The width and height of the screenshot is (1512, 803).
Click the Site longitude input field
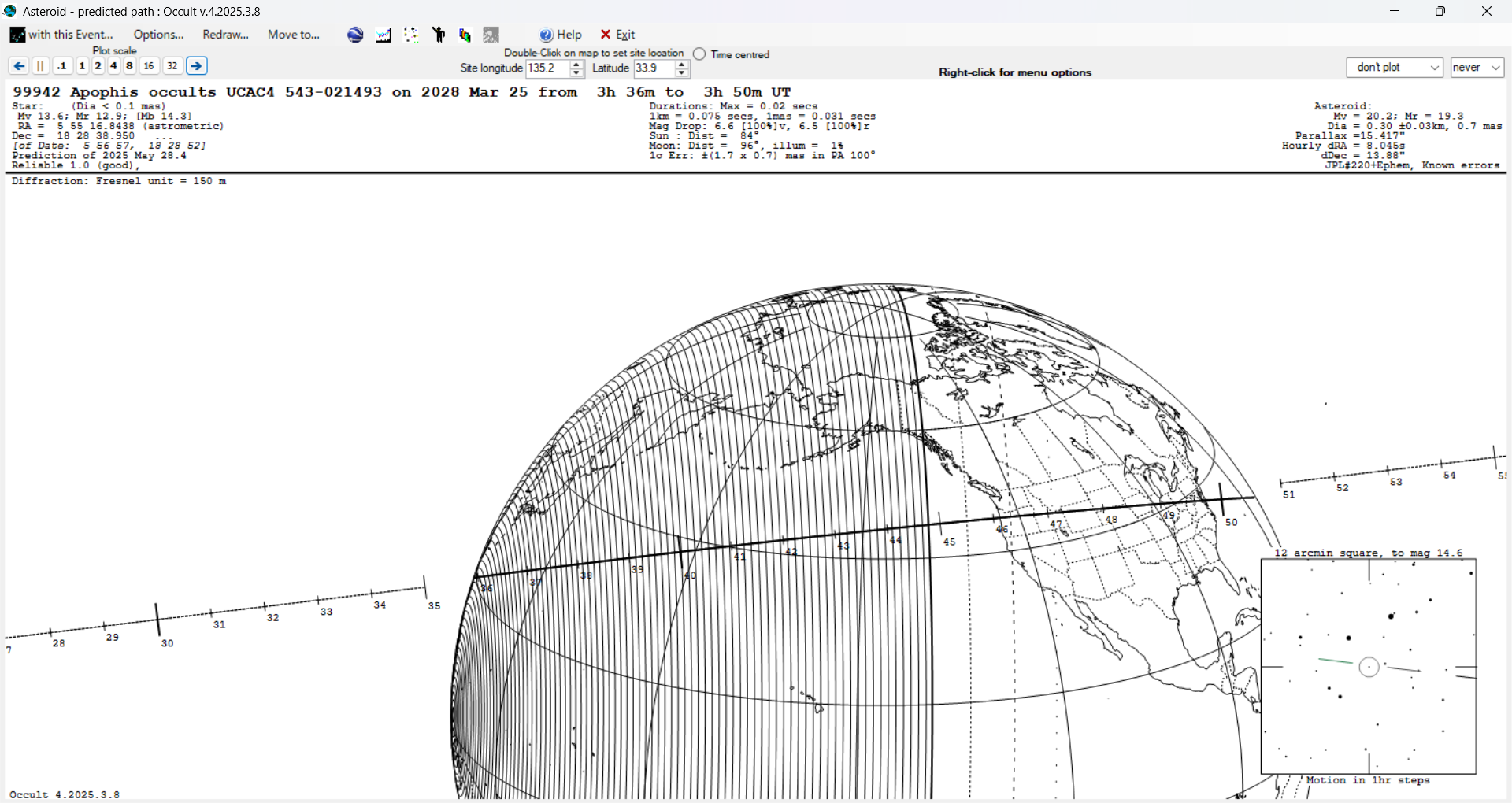547,68
